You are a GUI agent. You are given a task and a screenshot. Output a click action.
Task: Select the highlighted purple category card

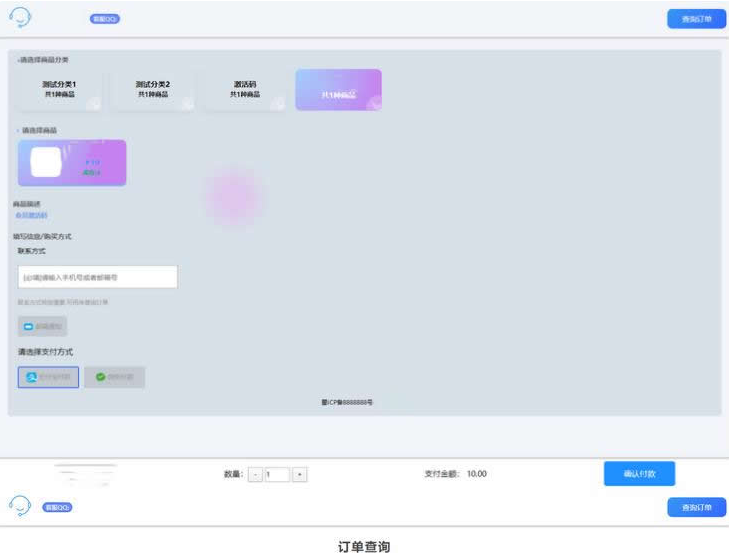tap(338, 90)
